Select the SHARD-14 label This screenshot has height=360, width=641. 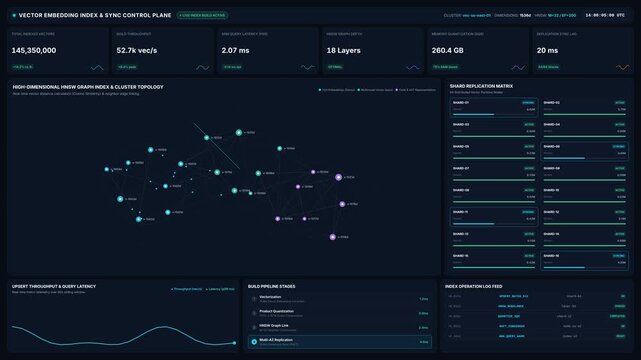551,234
